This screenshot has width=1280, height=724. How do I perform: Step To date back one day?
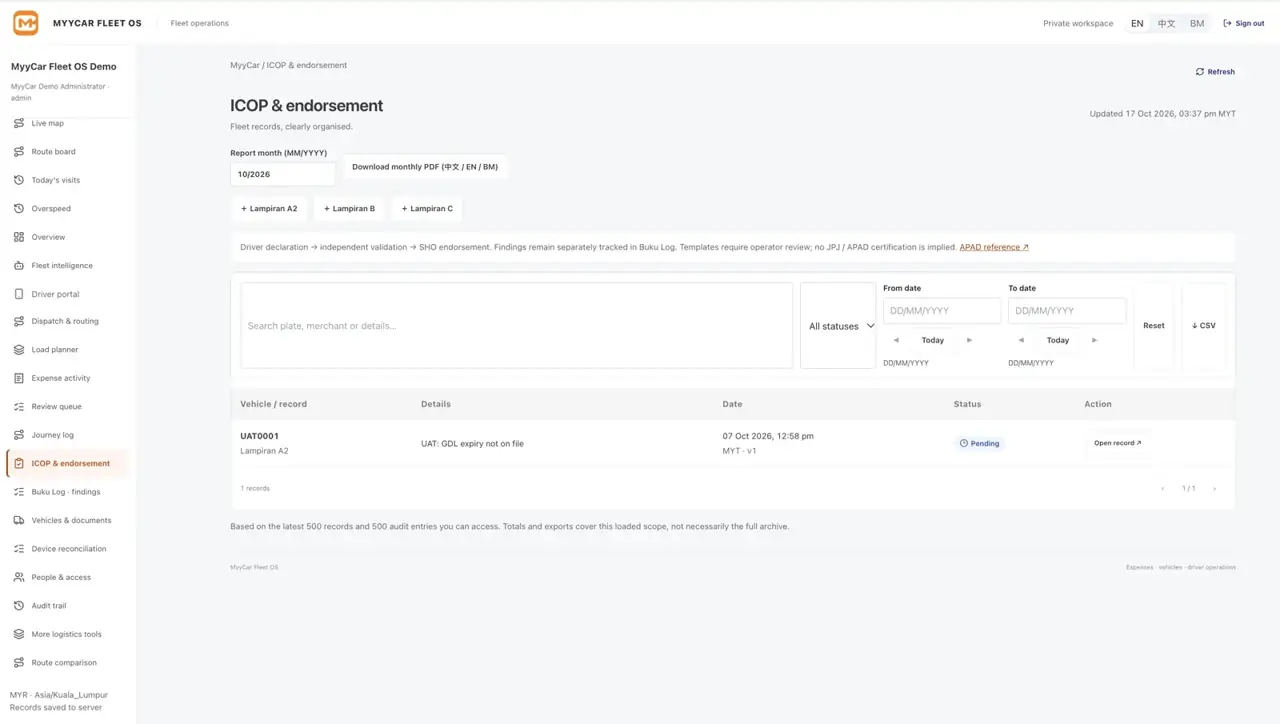point(1021,340)
